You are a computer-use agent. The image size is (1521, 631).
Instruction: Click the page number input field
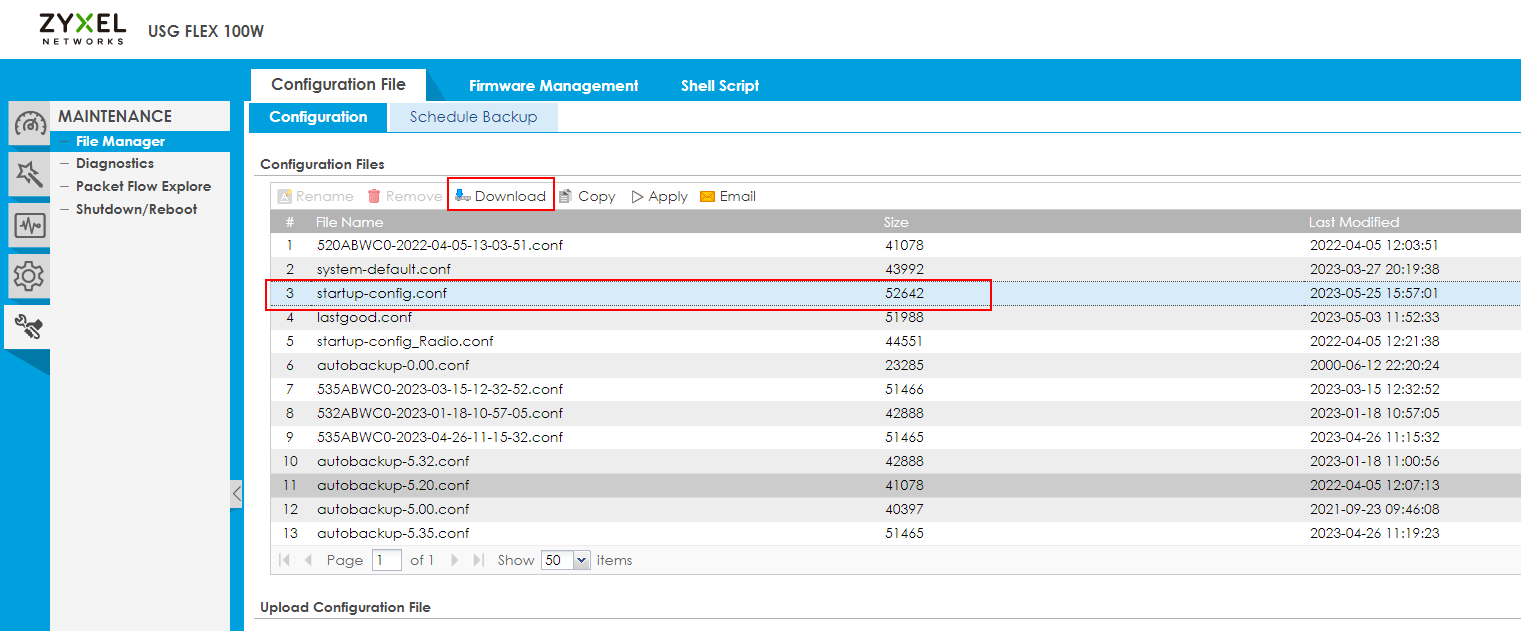[386, 560]
